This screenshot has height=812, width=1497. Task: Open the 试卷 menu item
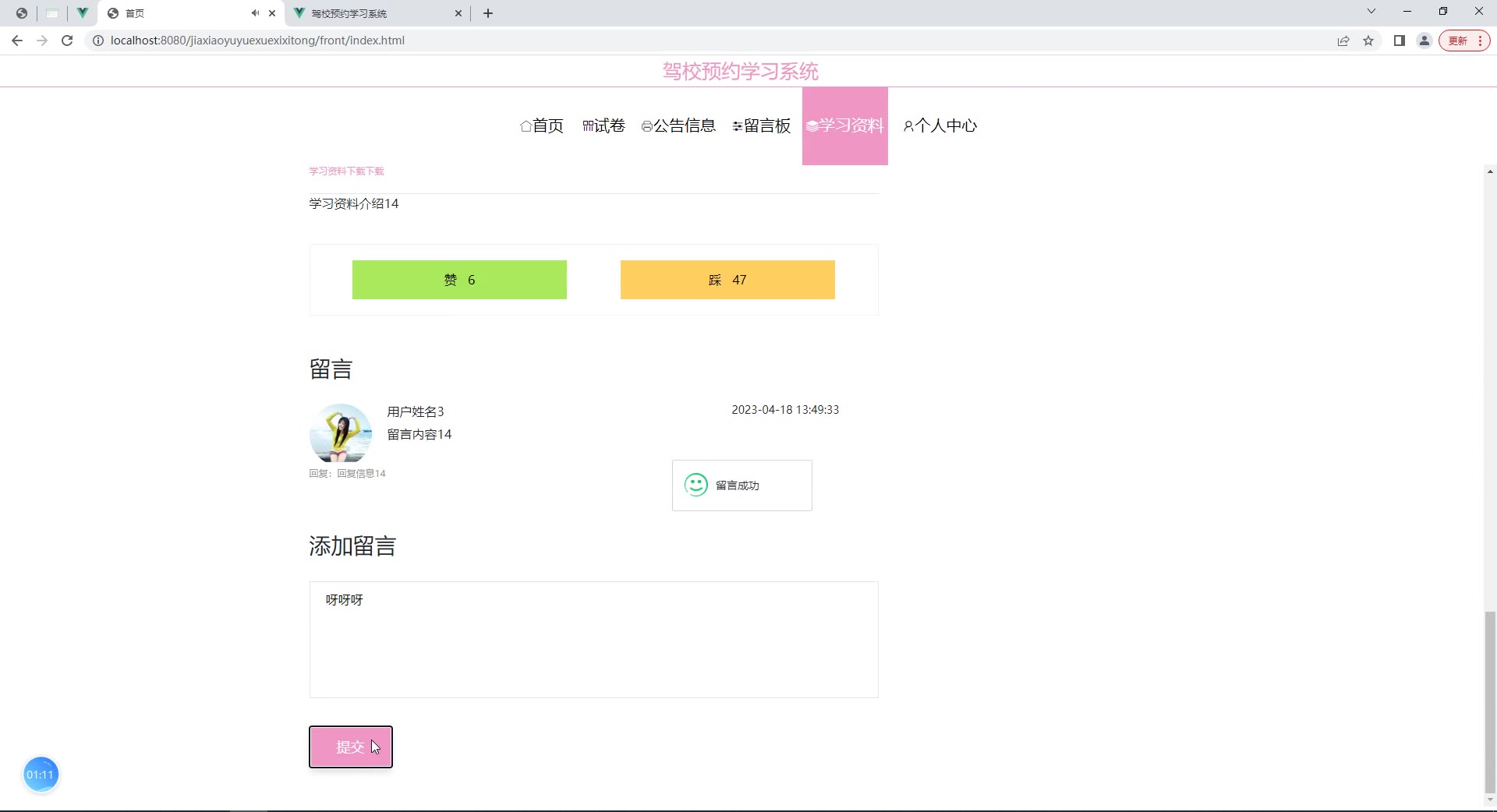(x=603, y=126)
